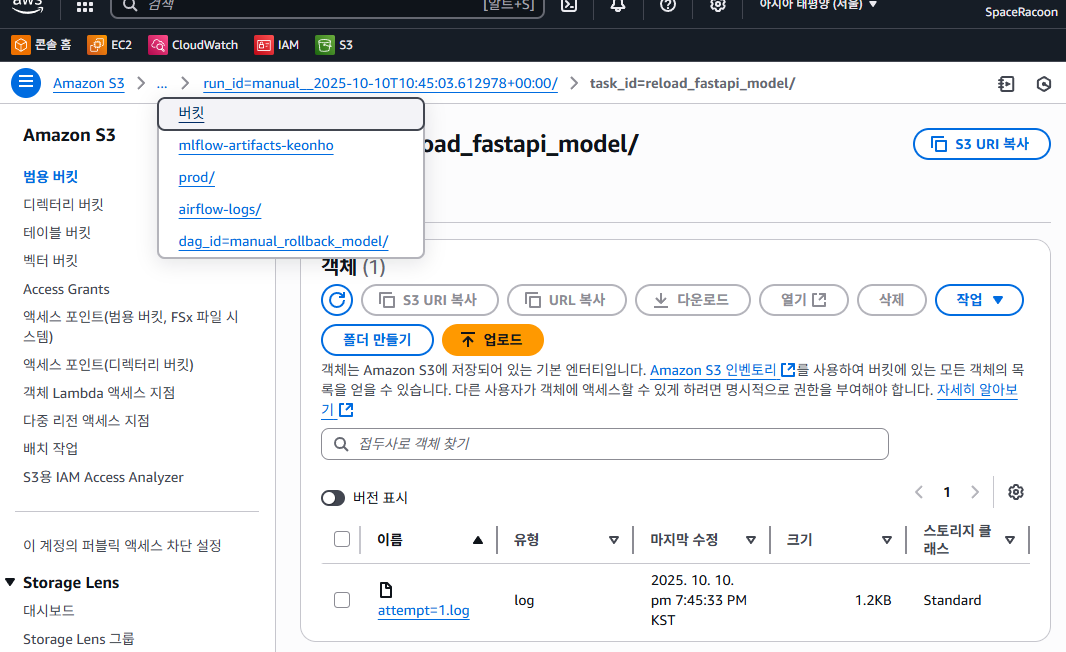Check the select-all objects checkbox
This screenshot has width=1066, height=652.
(x=342, y=540)
